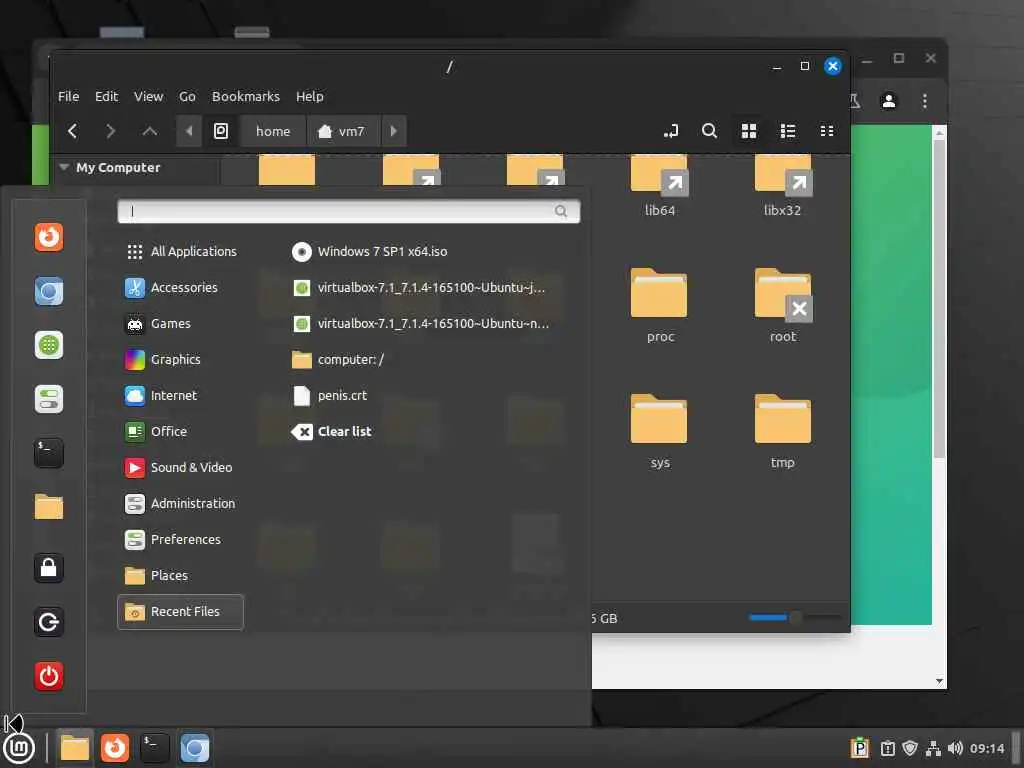Viewport: 1024px width, 768px height.
Task: Adjust the icon zoom slider in status bar
Action: pos(795,617)
